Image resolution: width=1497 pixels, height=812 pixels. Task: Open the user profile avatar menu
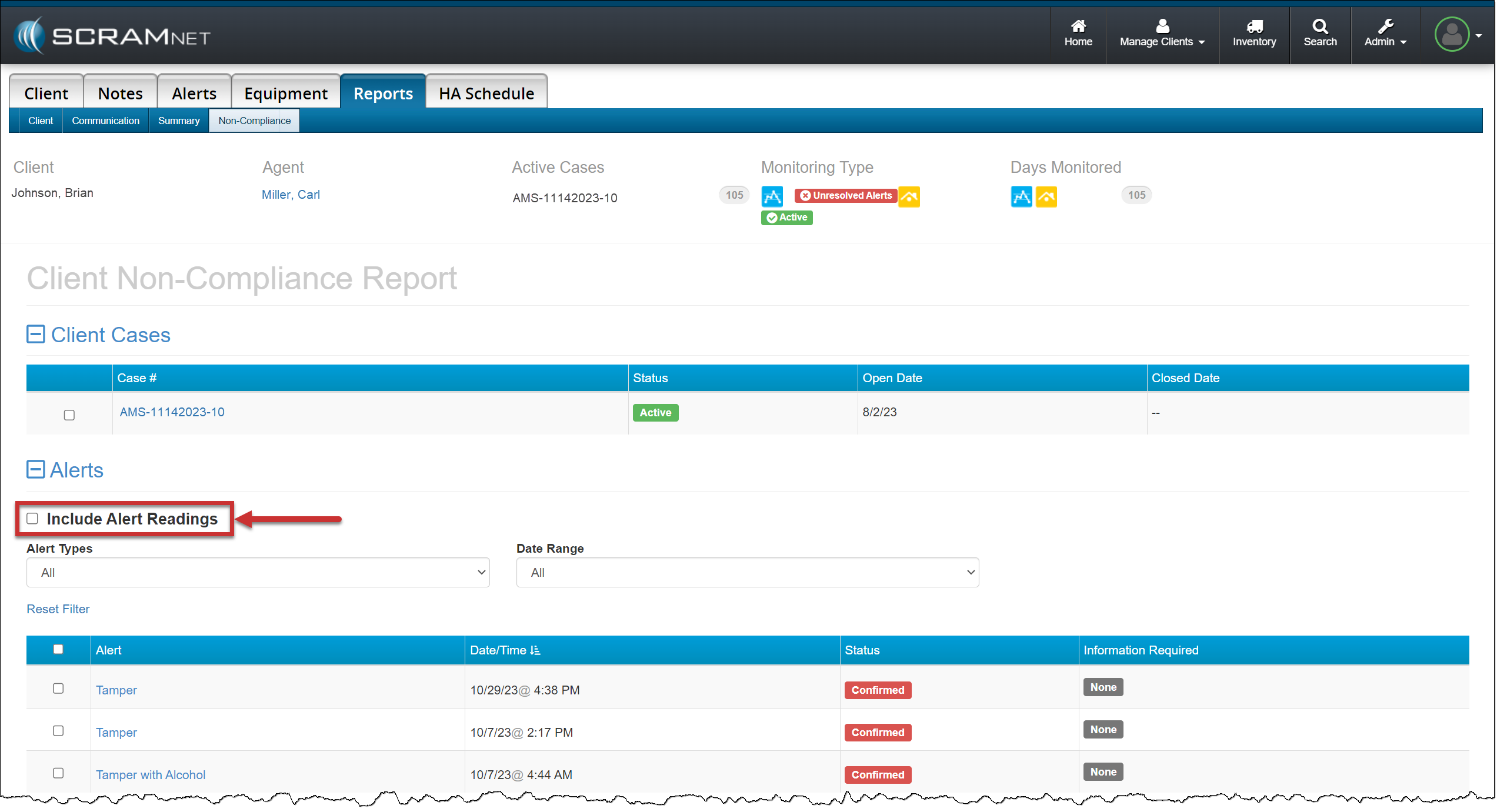[1451, 35]
